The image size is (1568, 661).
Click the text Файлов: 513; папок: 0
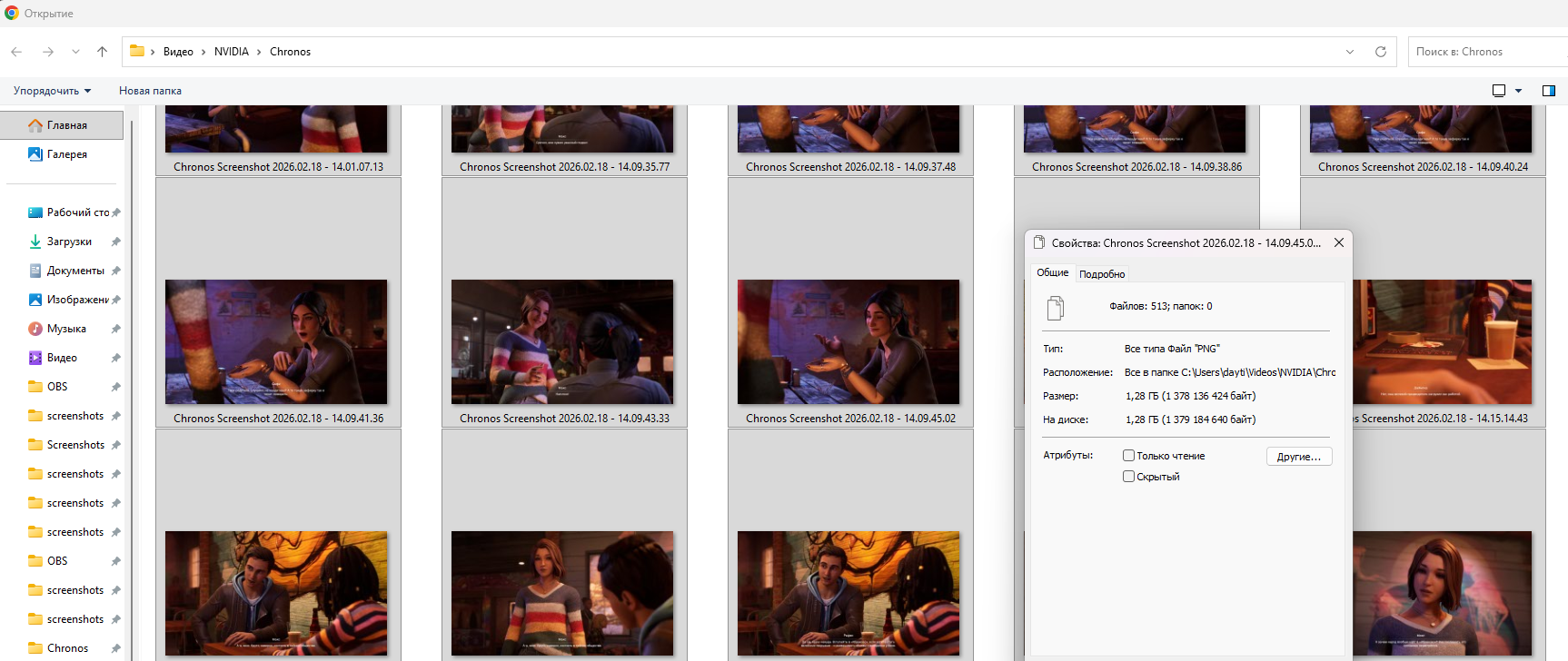[x=1160, y=306]
